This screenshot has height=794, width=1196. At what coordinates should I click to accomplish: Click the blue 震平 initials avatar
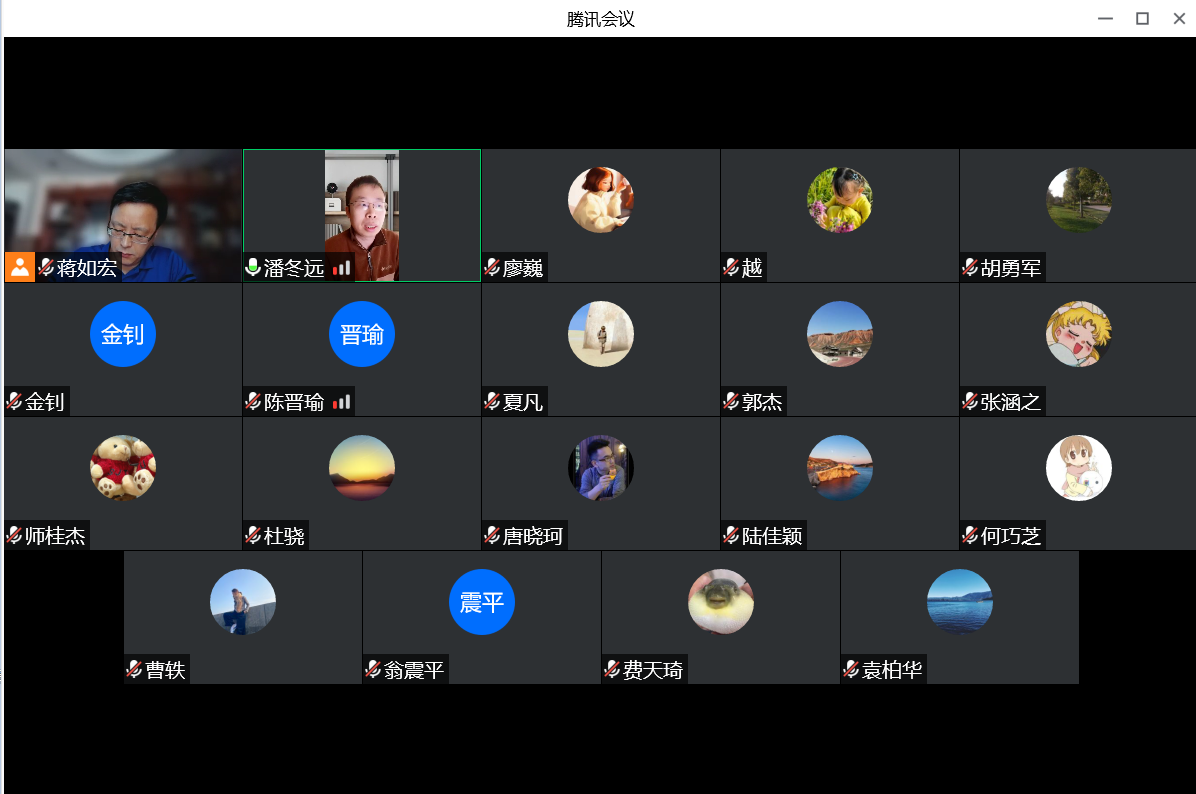pos(481,602)
